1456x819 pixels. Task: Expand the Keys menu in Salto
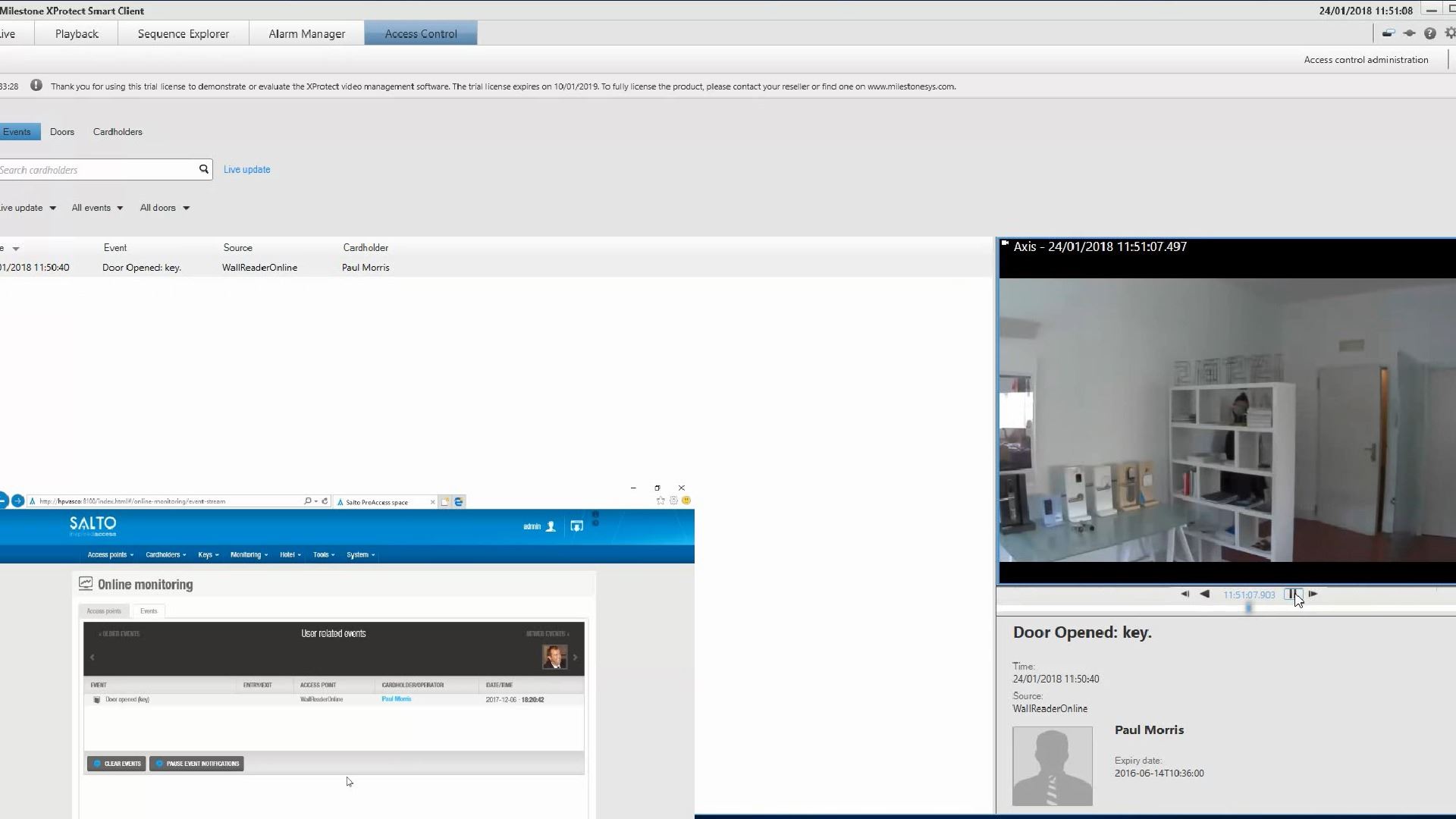coord(209,554)
